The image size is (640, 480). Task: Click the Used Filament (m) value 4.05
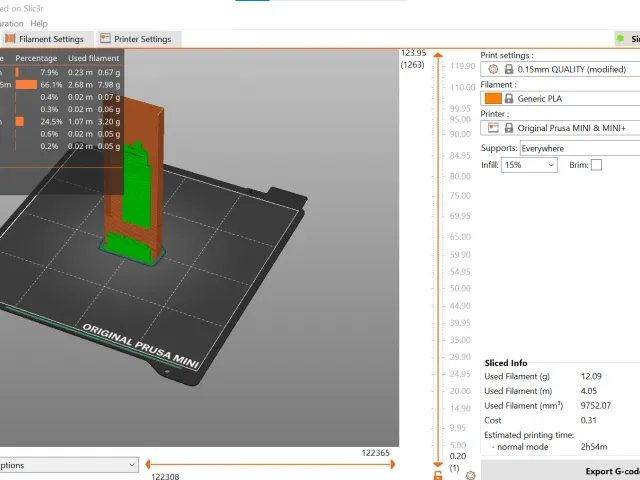pos(589,391)
